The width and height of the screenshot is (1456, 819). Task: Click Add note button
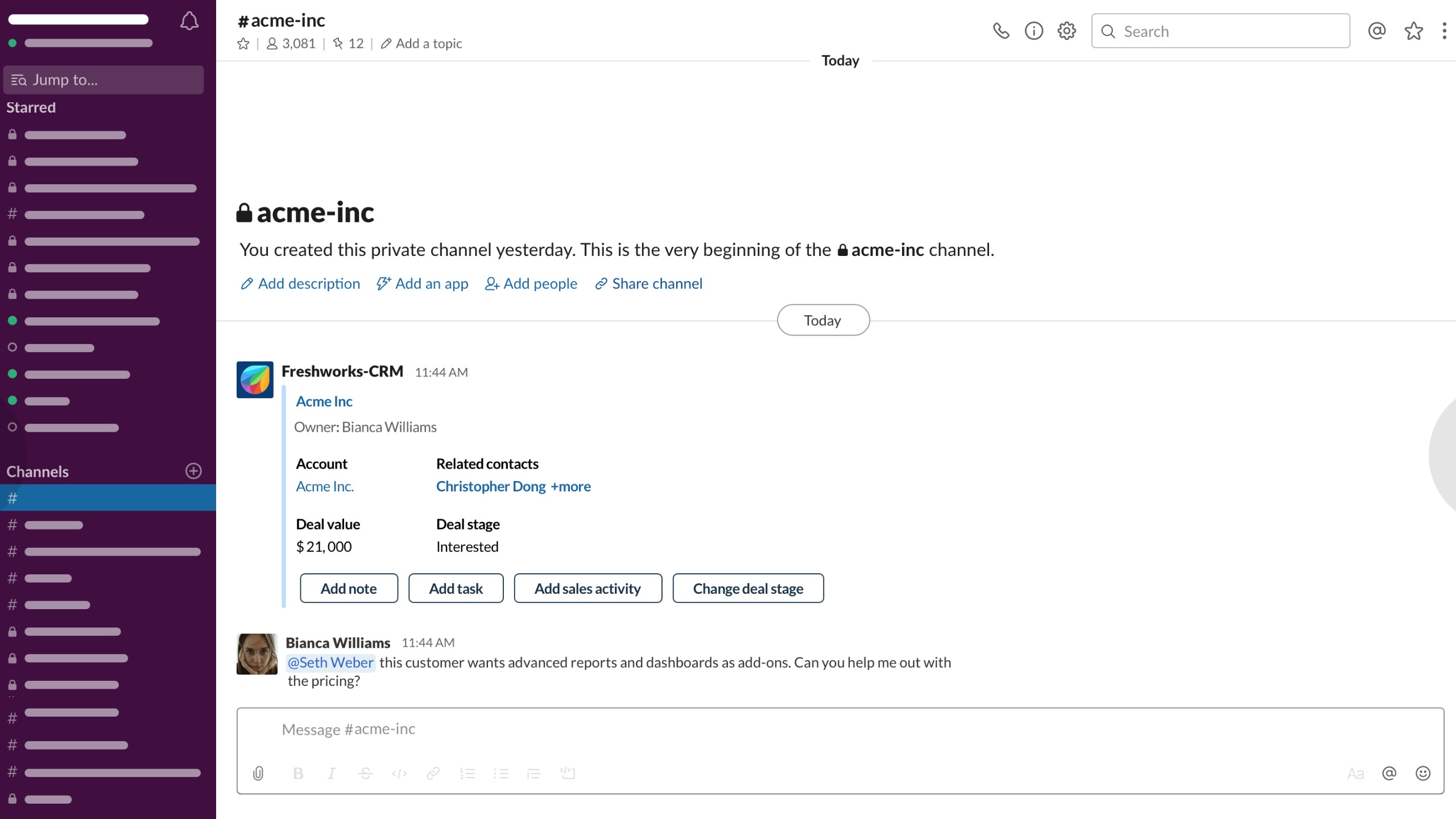[x=349, y=589]
